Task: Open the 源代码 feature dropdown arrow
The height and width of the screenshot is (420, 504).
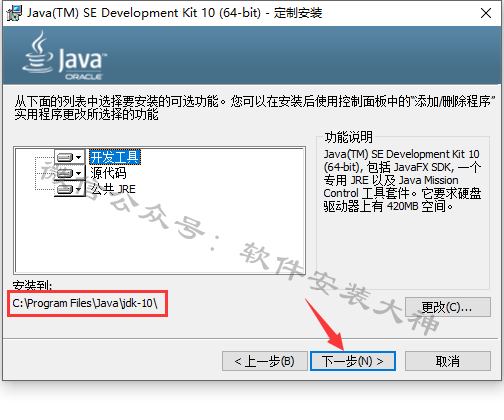Action: click(x=79, y=173)
